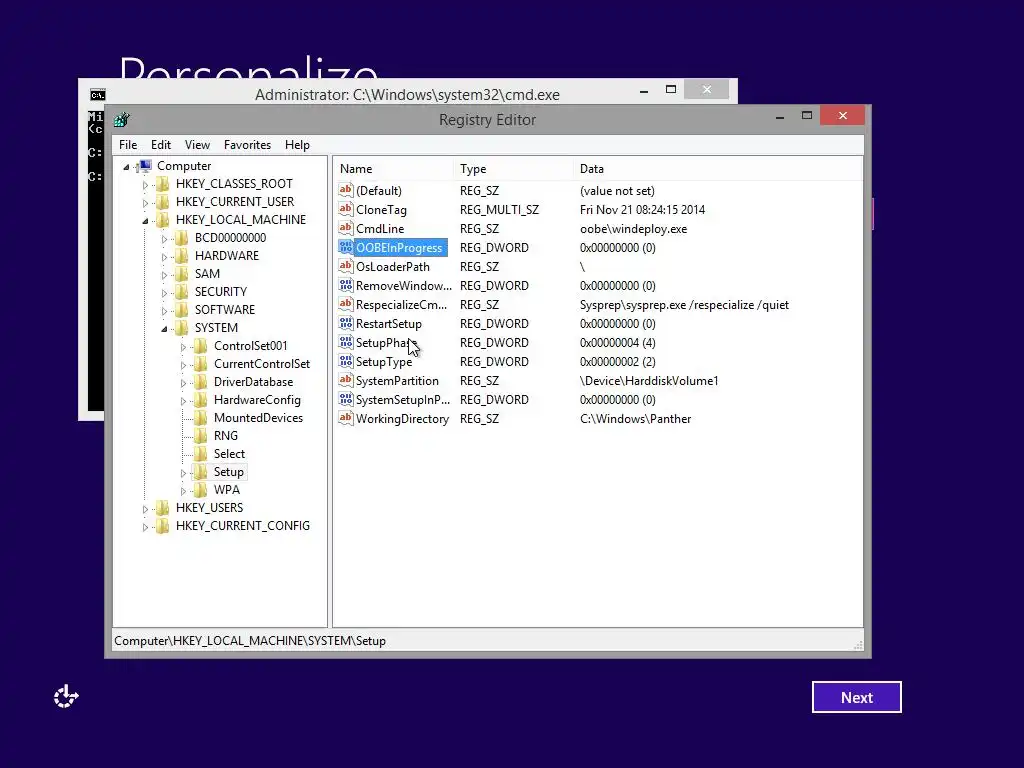This screenshot has width=1024, height=768.
Task: Click the Computer icon in the tree
Action: point(146,166)
